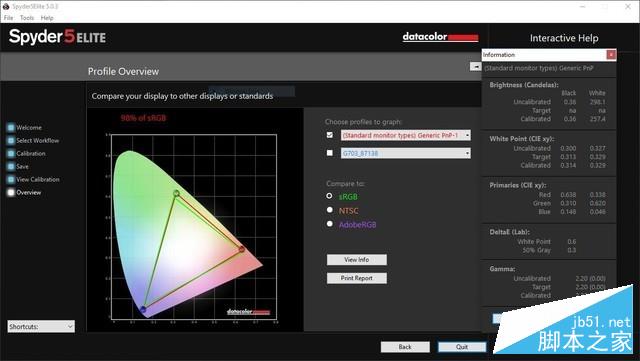Click the View Calibration step icon
The image size is (640, 361).
pyautogui.click(x=11, y=180)
